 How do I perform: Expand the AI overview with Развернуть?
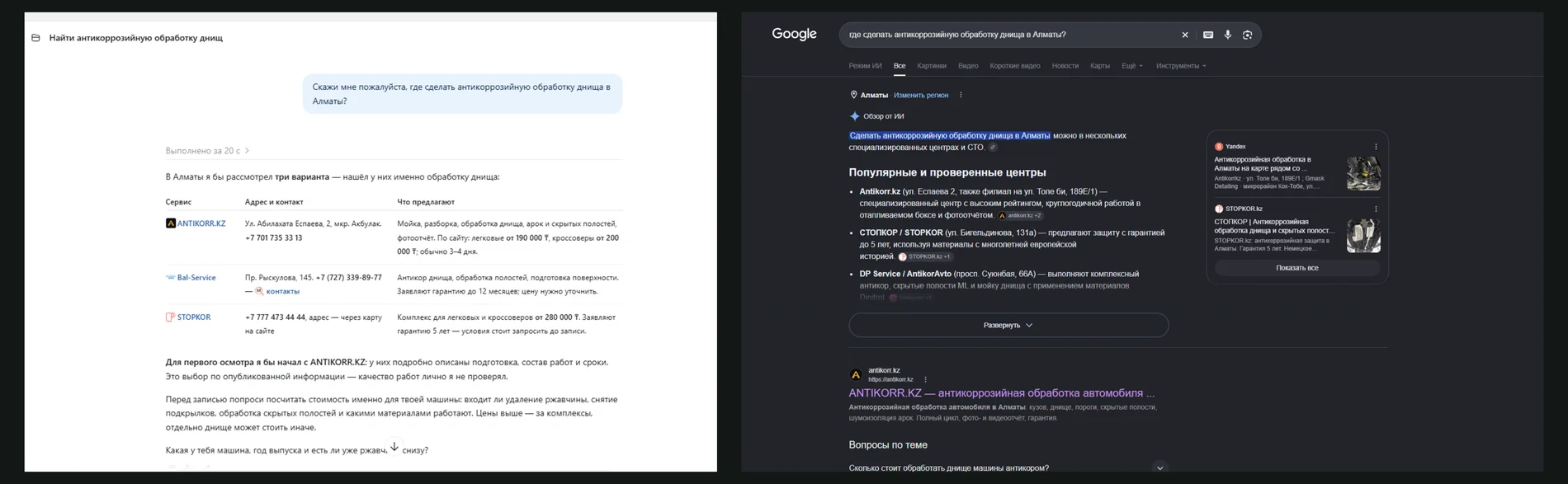coord(1008,325)
